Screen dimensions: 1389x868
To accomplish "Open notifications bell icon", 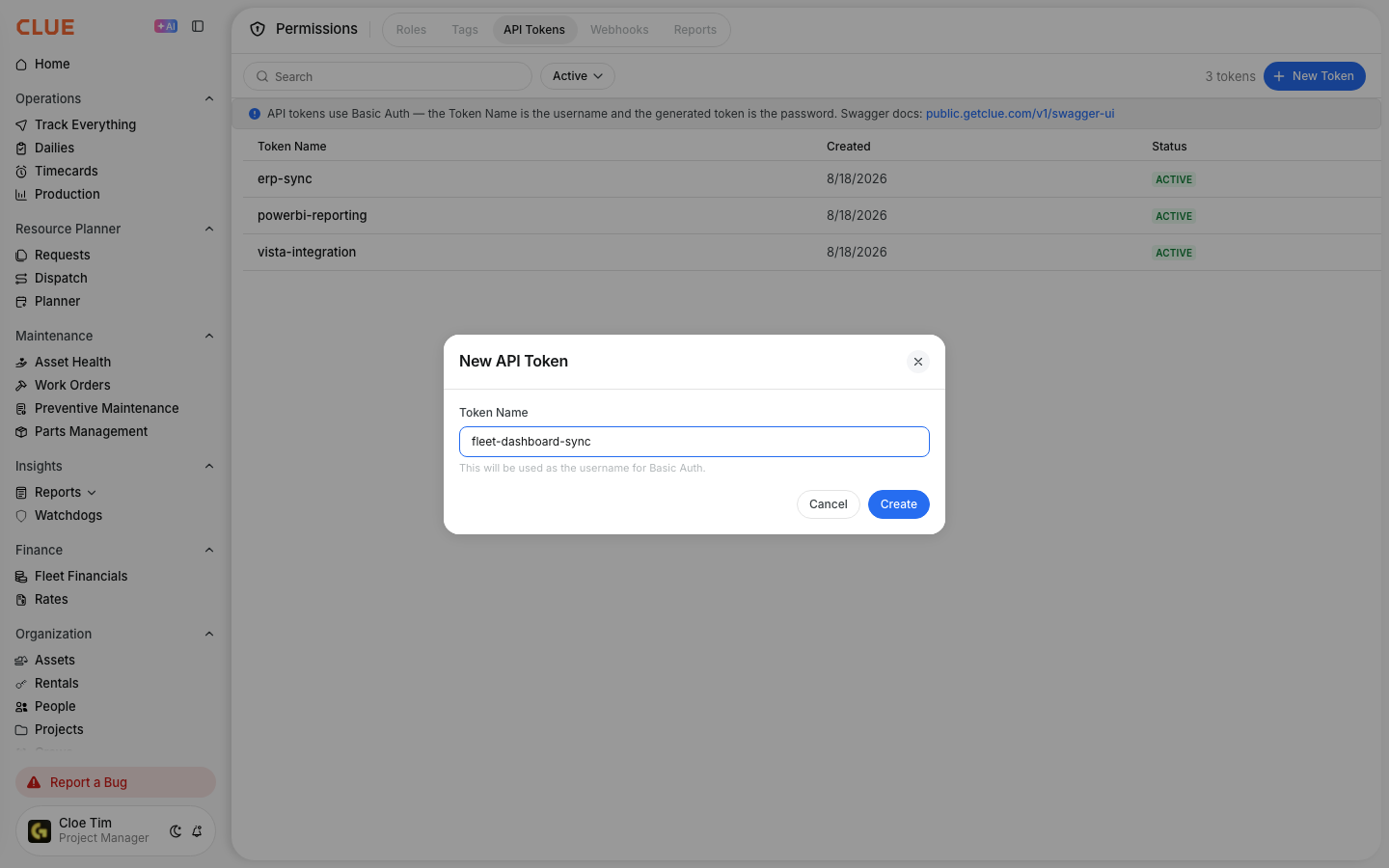I will pyautogui.click(x=197, y=831).
